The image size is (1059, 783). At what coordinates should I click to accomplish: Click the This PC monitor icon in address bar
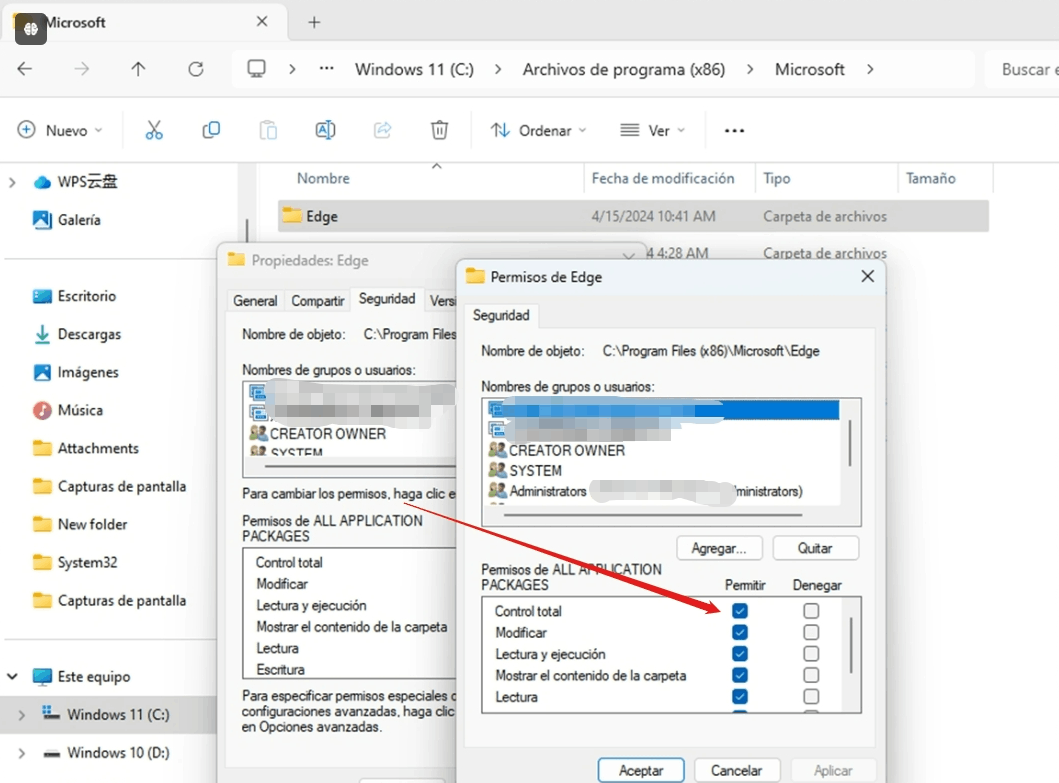coord(257,69)
